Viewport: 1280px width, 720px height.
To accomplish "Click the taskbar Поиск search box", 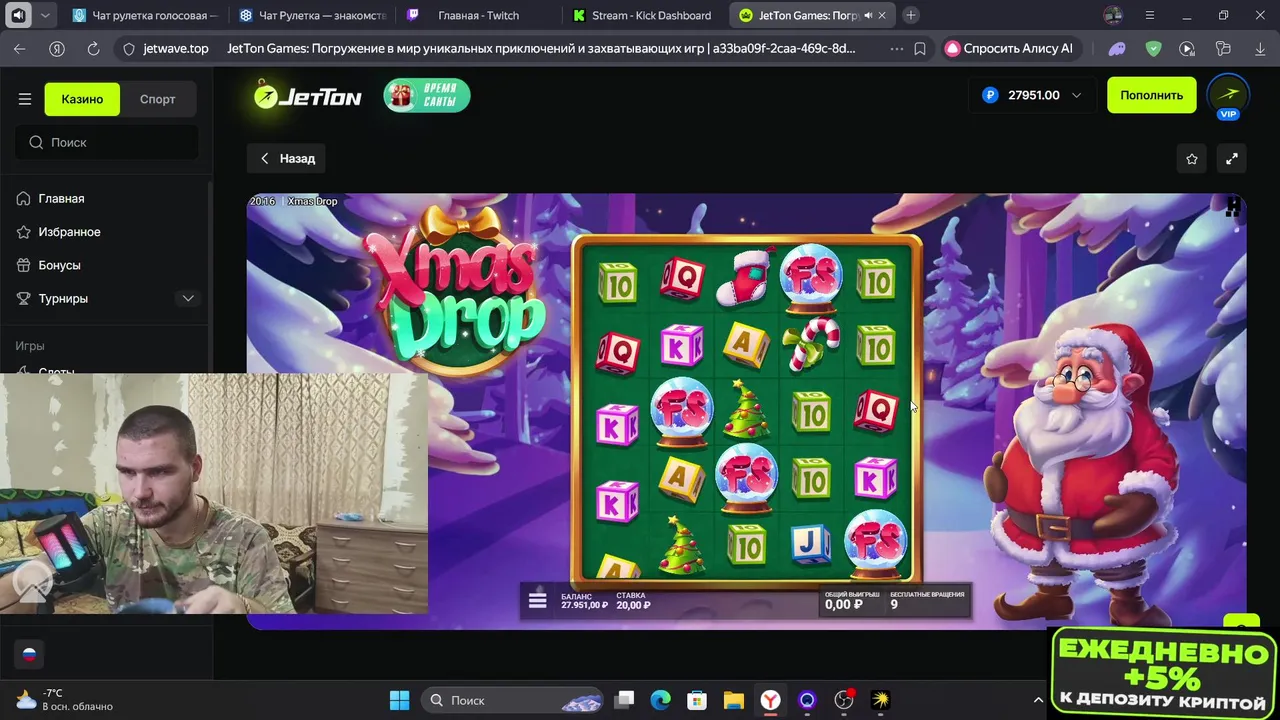I will (x=511, y=700).
